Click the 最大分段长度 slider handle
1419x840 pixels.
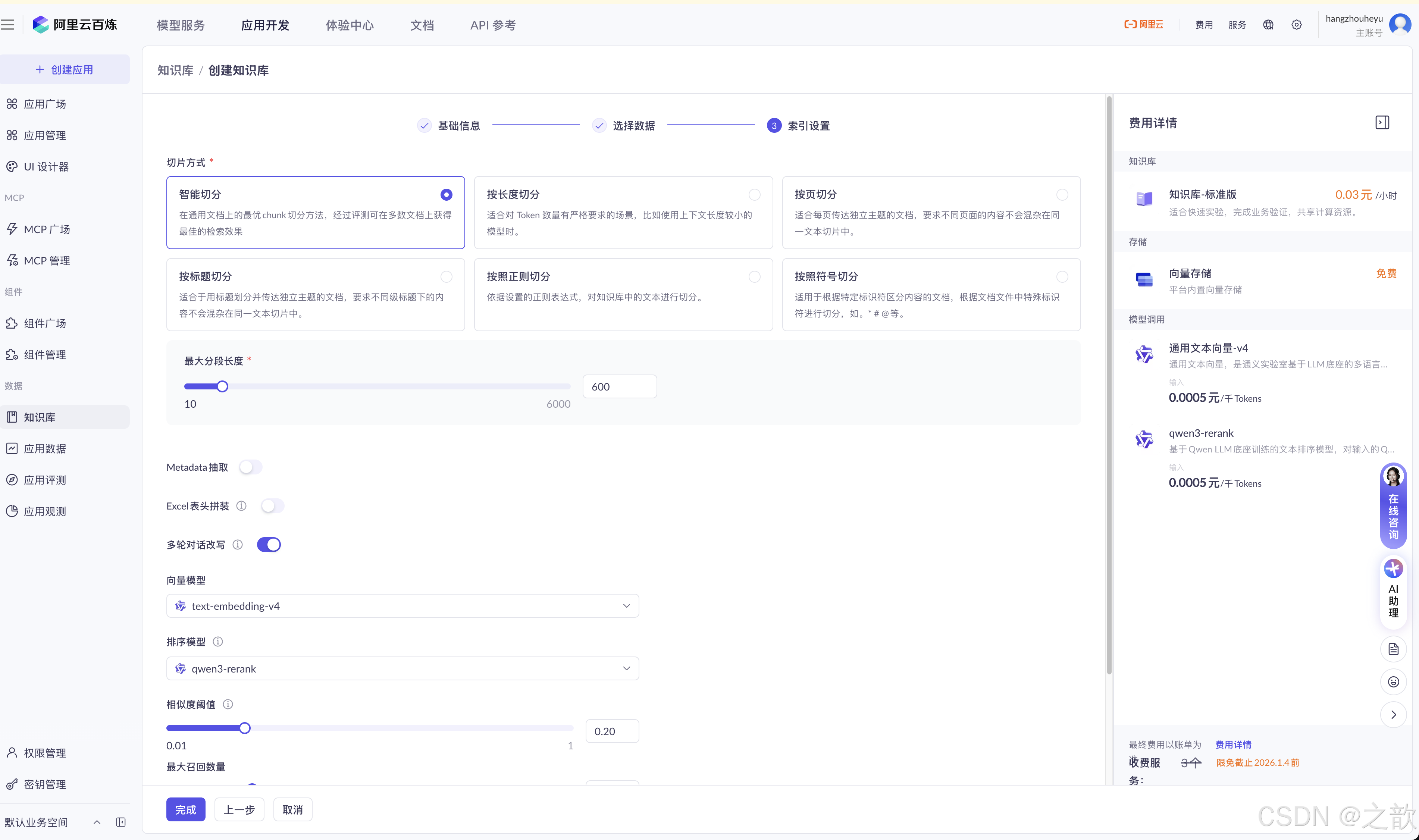(222, 386)
